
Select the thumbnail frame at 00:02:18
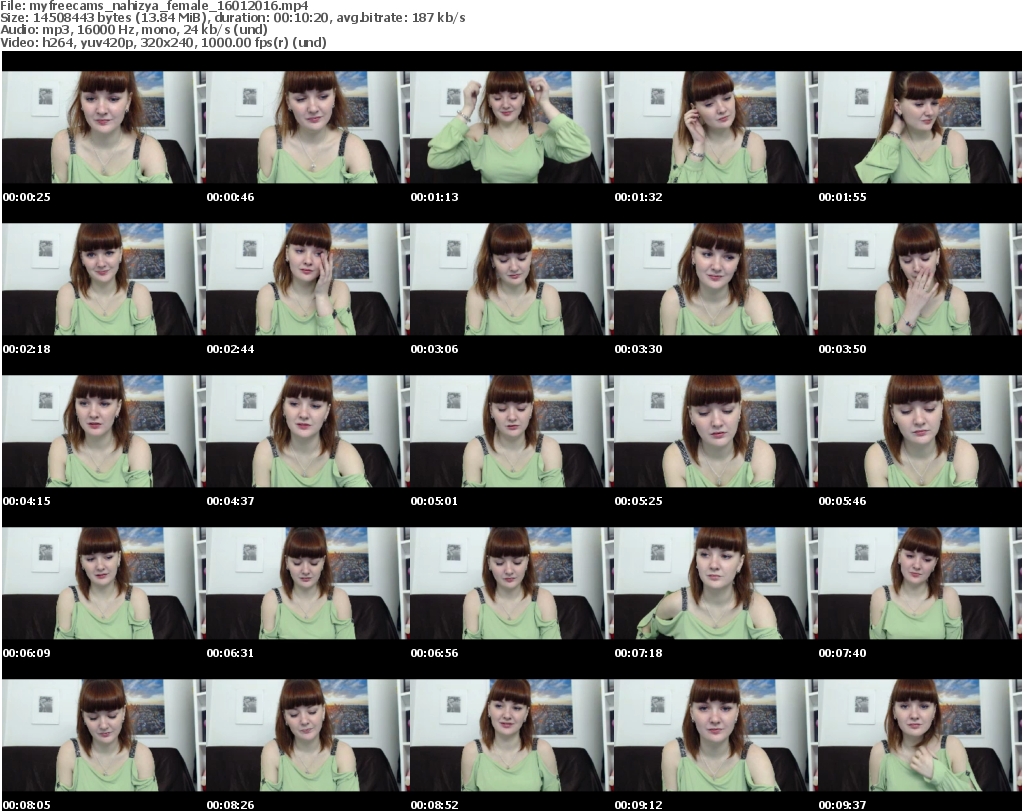104,279
